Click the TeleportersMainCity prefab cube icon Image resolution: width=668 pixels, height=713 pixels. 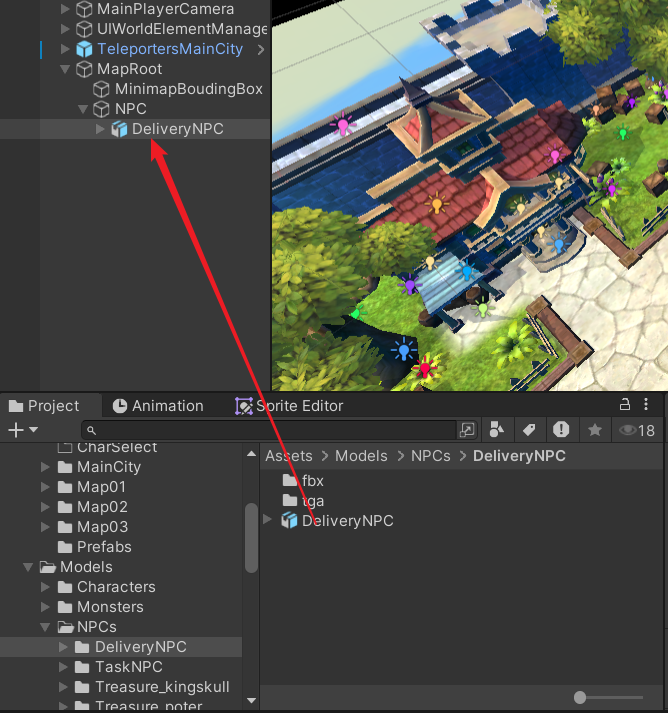(x=84, y=49)
